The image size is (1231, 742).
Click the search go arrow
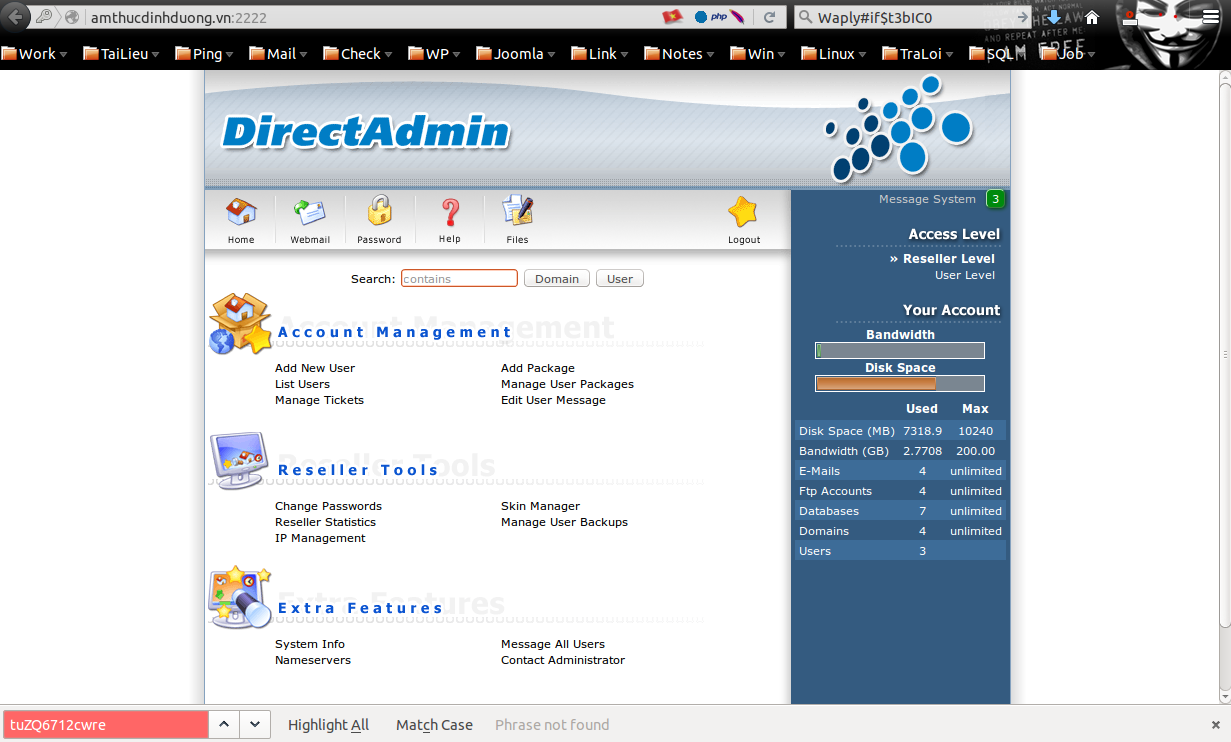pyautogui.click(x=1022, y=17)
